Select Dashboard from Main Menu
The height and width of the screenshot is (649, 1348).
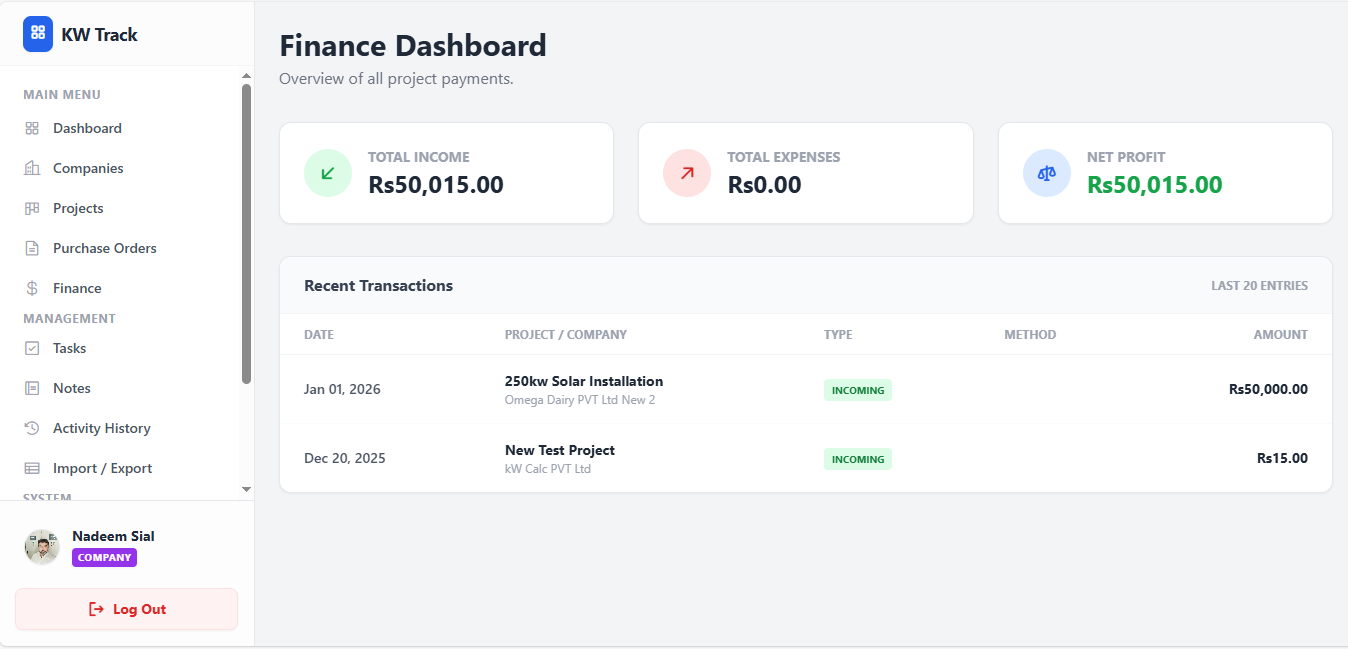[x=87, y=128]
